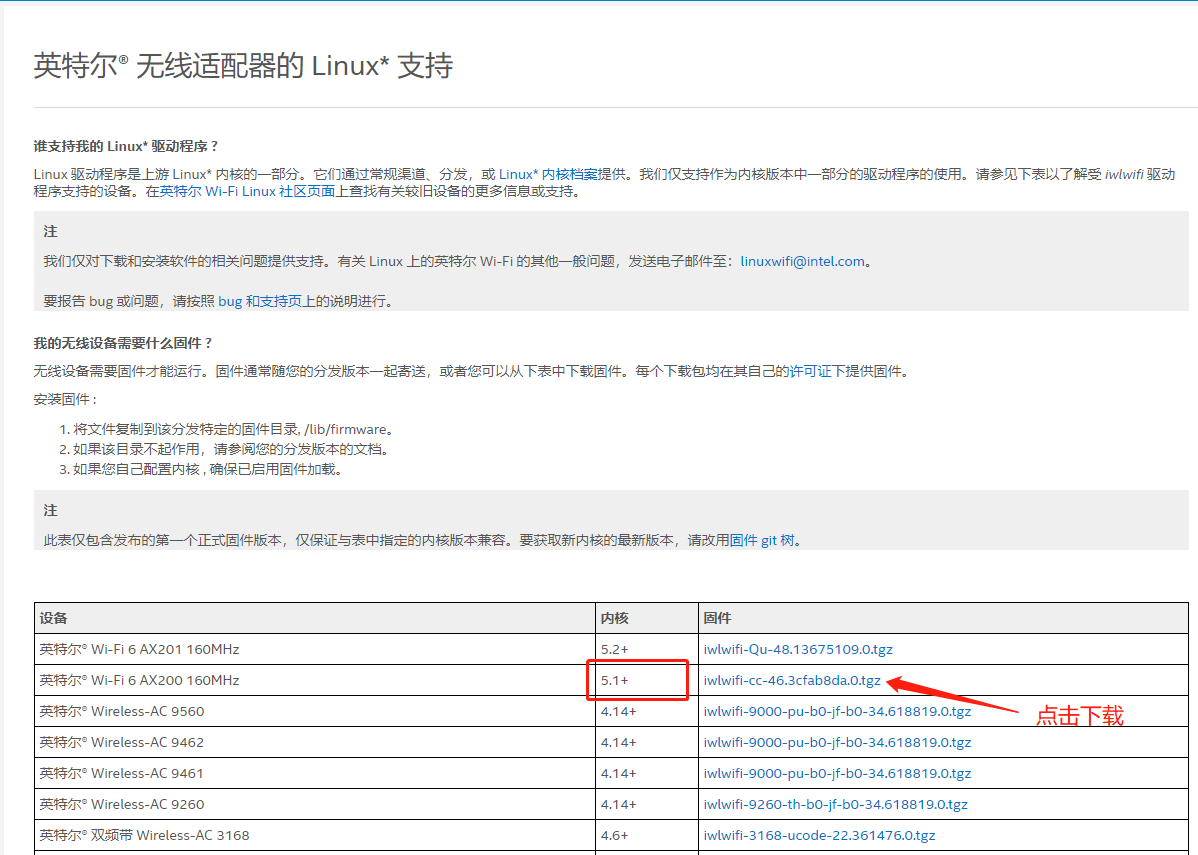The height and width of the screenshot is (855, 1198).
Task: Select the Wireless-AC 9462 device cell
Action: click(x=315, y=742)
